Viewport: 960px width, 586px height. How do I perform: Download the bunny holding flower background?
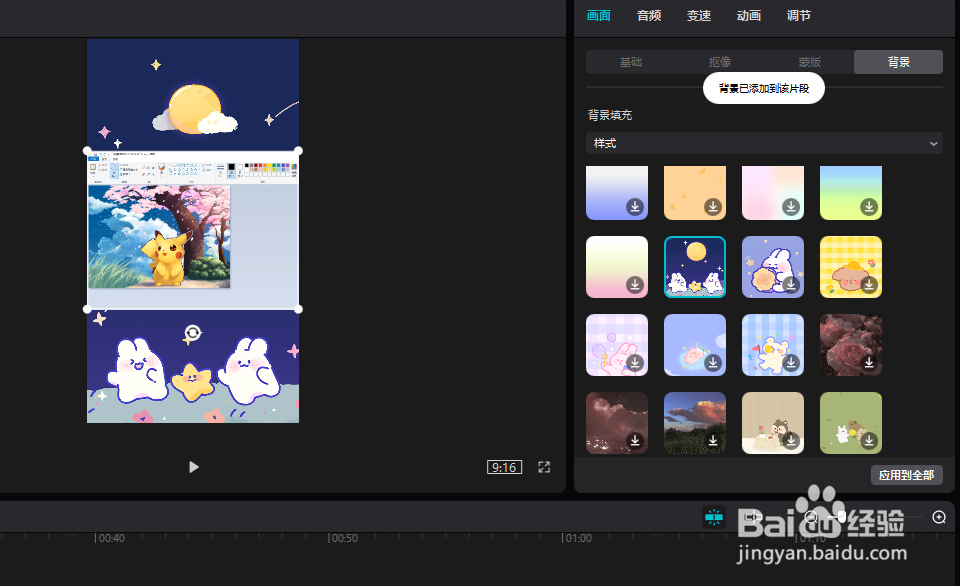pyautogui.click(x=791, y=285)
